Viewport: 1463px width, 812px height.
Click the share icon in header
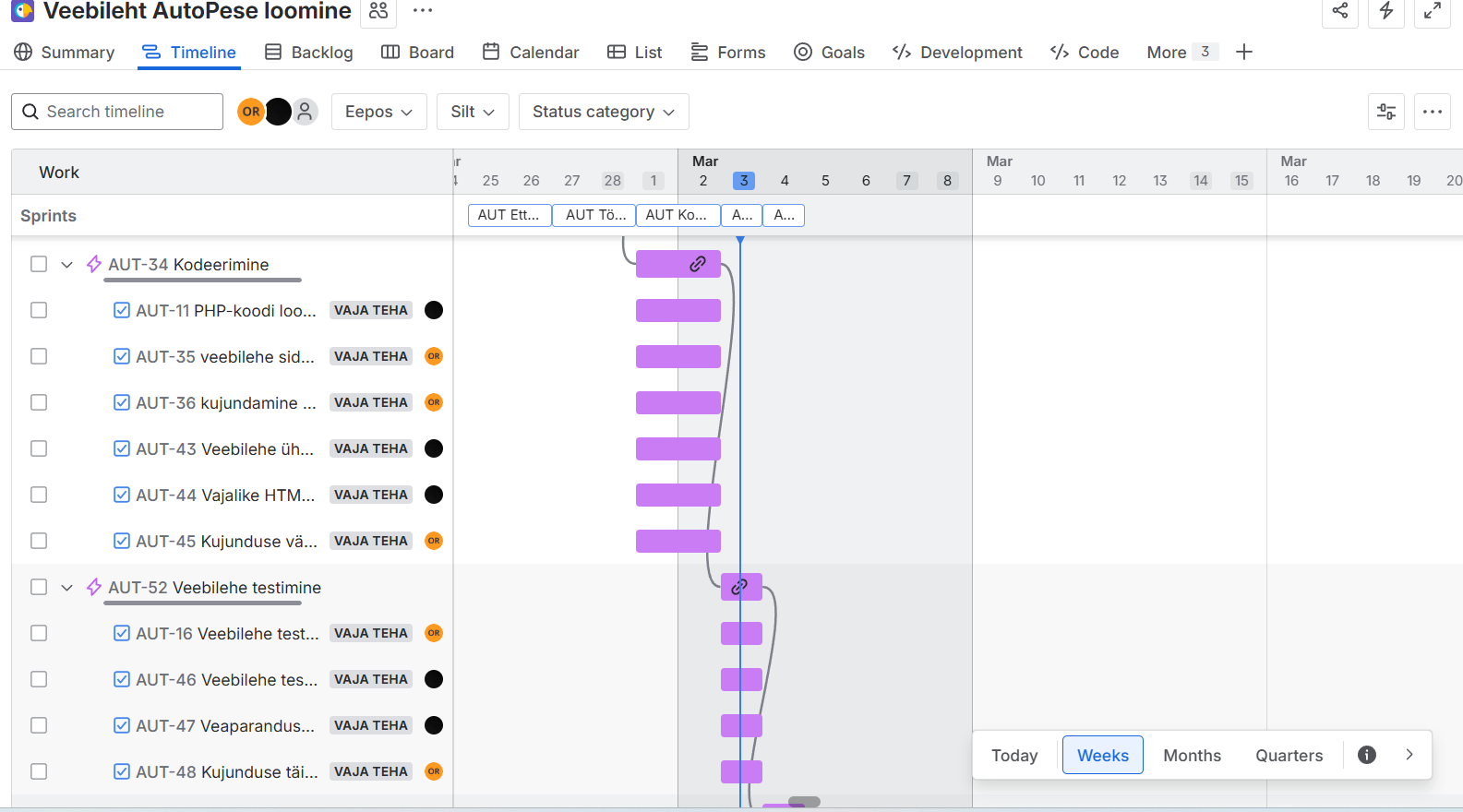click(1339, 11)
